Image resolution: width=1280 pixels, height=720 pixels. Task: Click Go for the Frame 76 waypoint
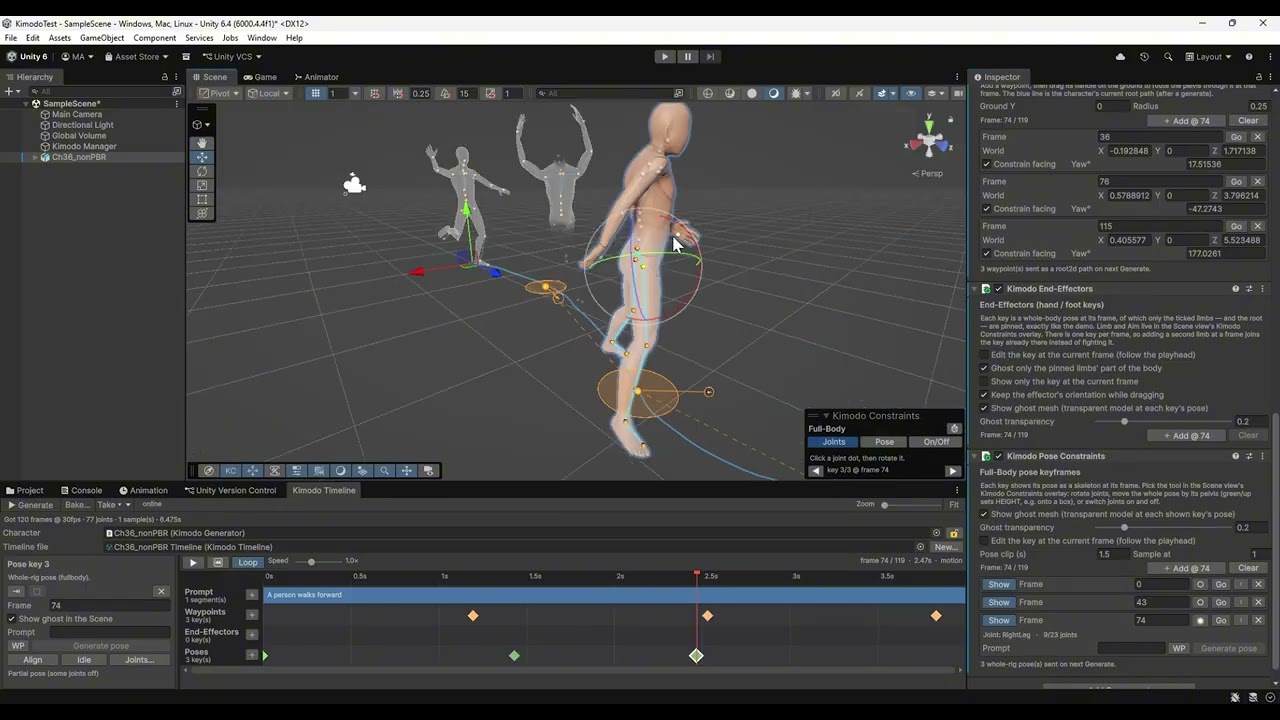point(1236,182)
